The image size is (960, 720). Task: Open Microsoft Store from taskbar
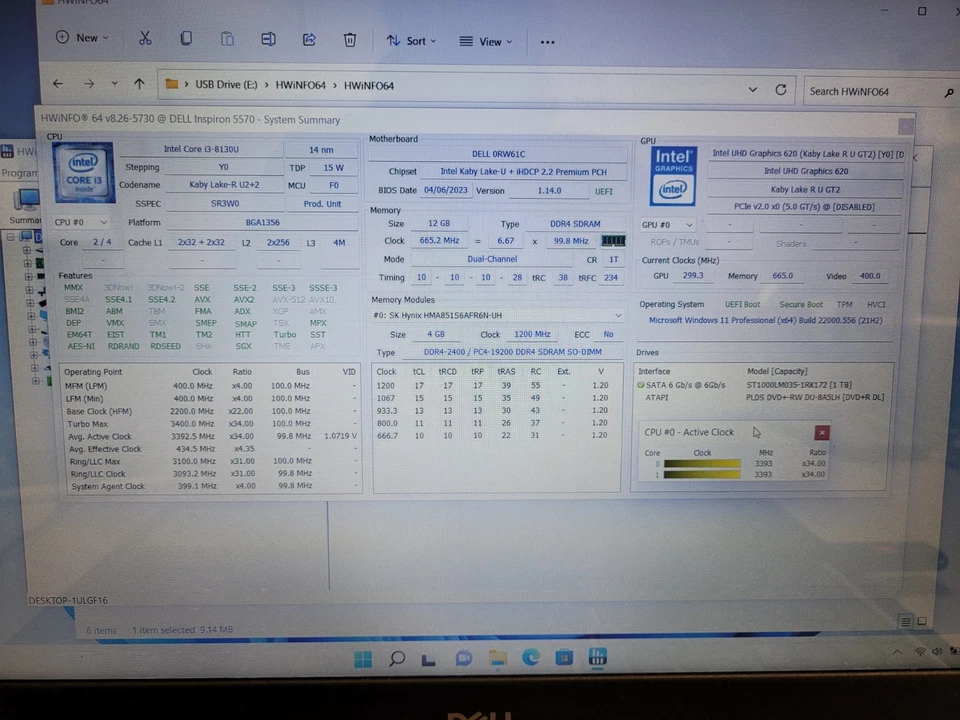564,658
